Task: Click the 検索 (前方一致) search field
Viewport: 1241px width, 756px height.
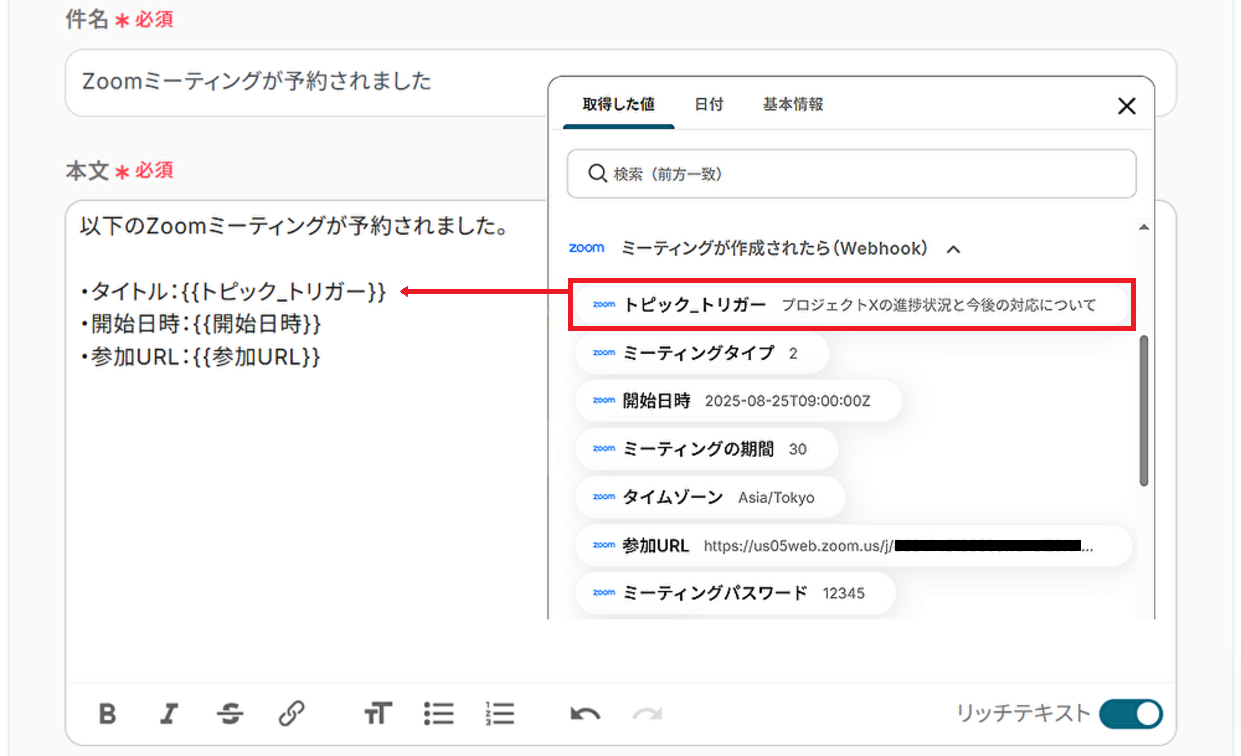Action: (x=851, y=174)
